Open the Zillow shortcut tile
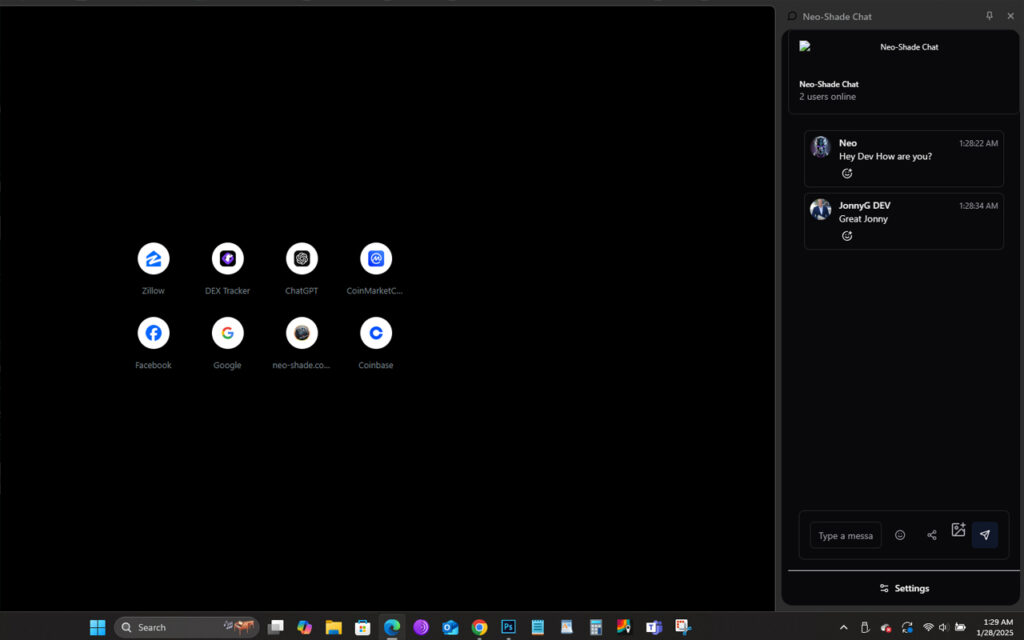1024x640 pixels. pos(153,259)
